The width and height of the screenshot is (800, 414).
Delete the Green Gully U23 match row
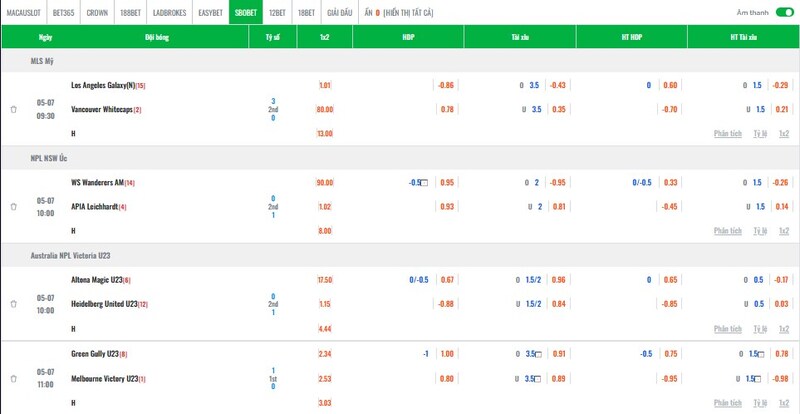(14, 379)
